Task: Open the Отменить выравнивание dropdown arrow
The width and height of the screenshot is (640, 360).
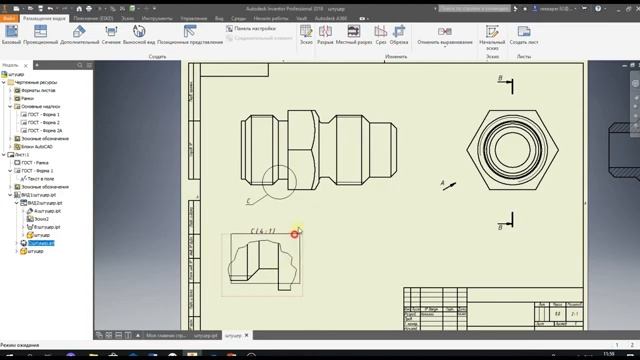Action: pos(445,47)
